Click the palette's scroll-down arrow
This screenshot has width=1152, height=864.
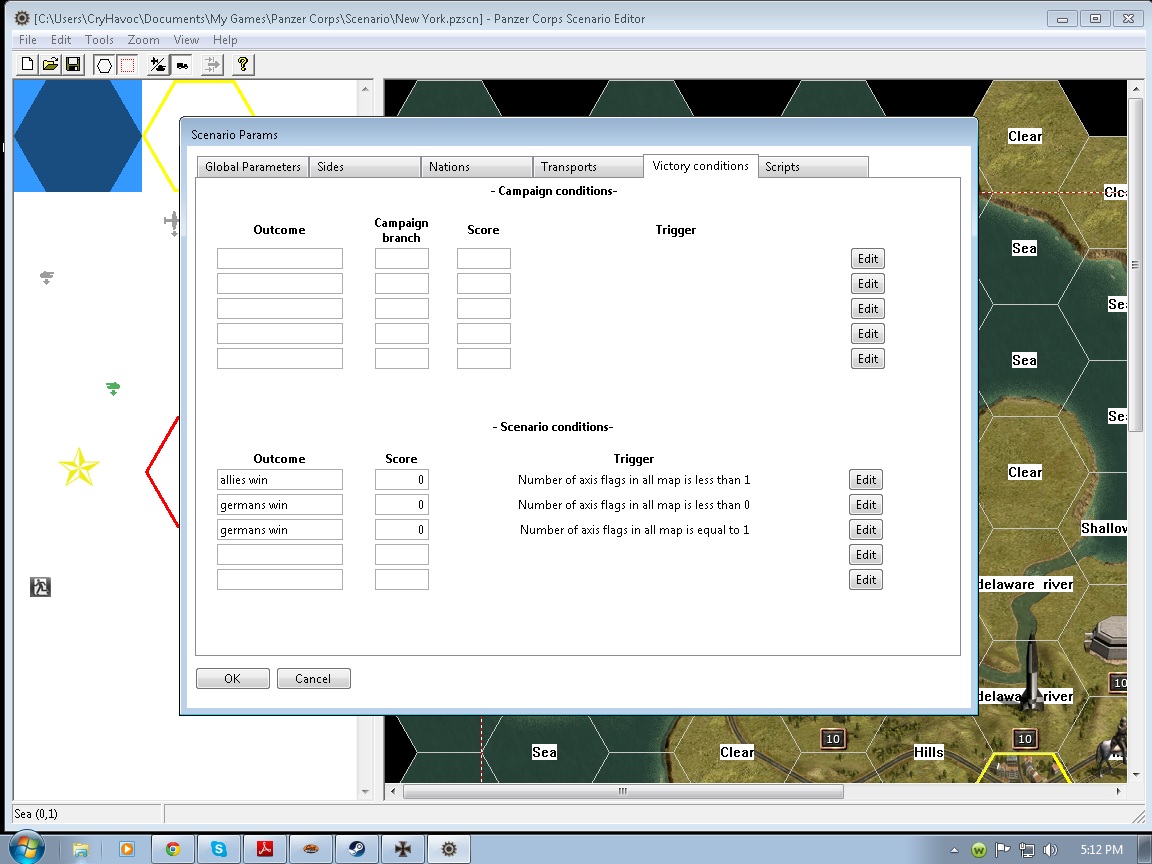click(365, 791)
